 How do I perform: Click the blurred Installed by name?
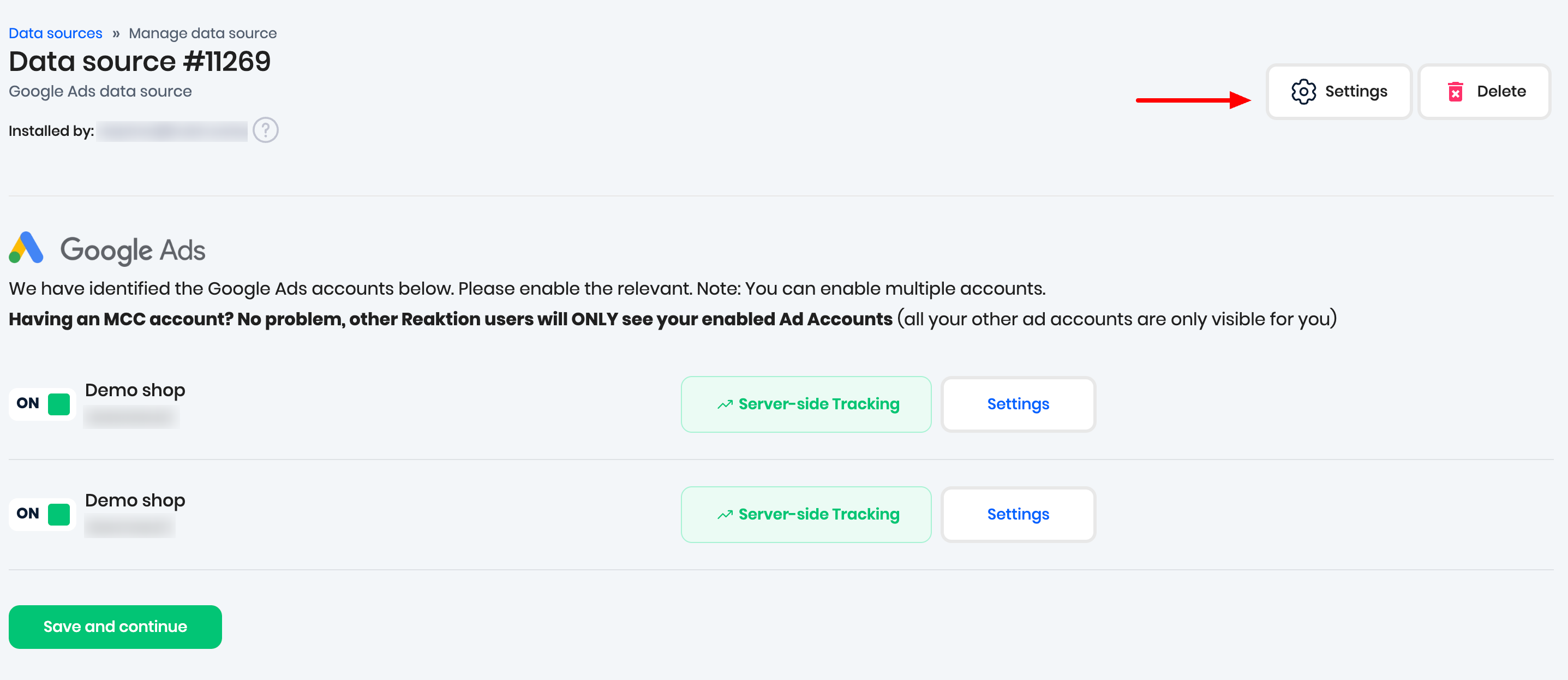pyautogui.click(x=172, y=131)
